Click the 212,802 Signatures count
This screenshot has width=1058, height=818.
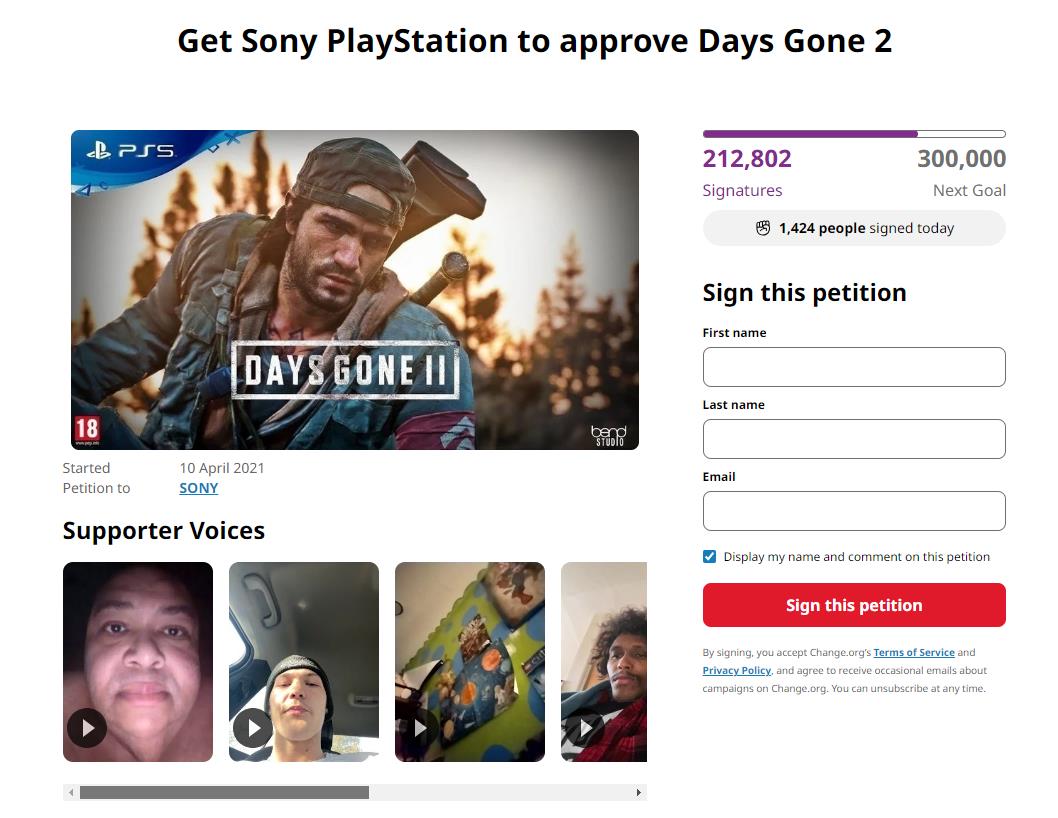[747, 159]
